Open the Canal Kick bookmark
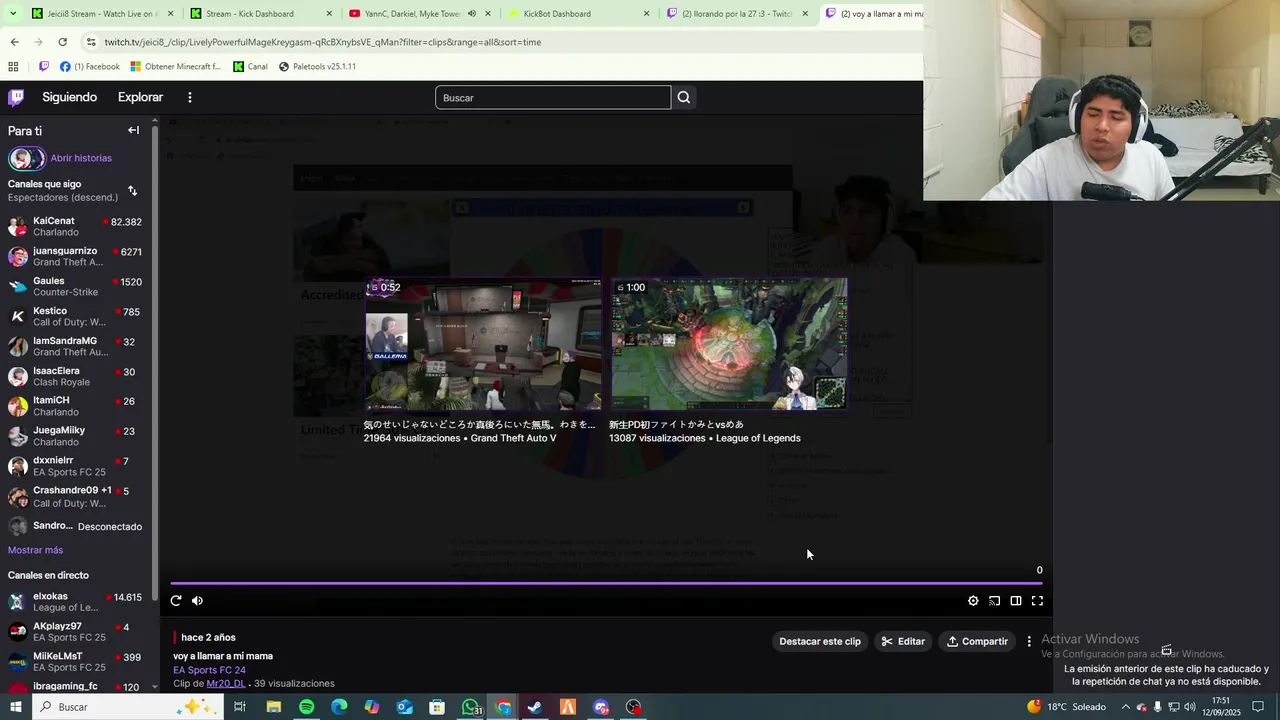 click(x=250, y=67)
